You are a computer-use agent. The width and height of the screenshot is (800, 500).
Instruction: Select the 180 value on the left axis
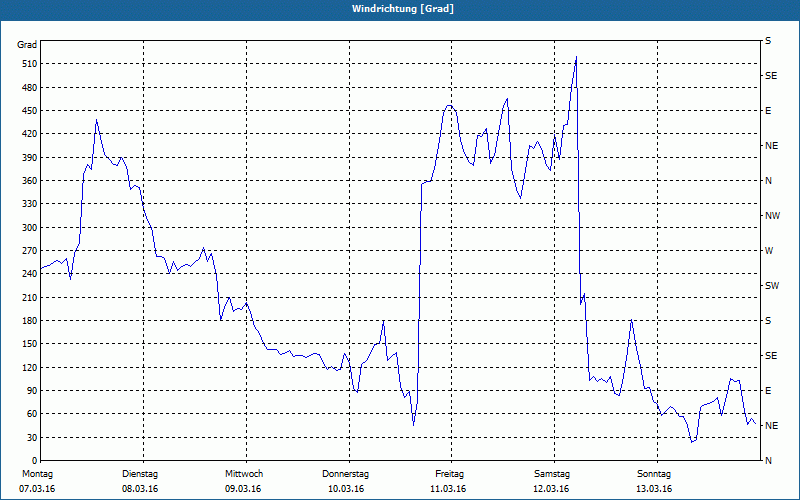tap(30, 321)
